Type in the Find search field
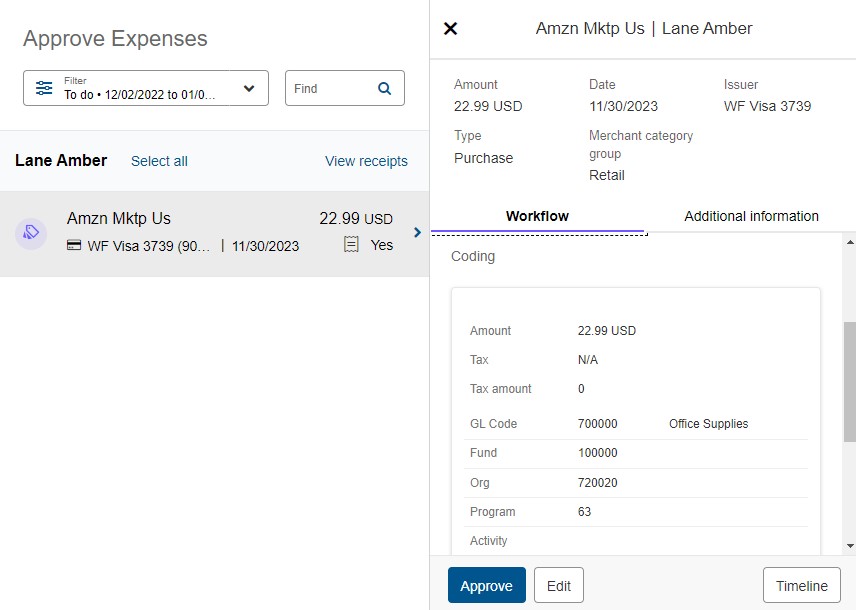856x610 pixels. (330, 88)
